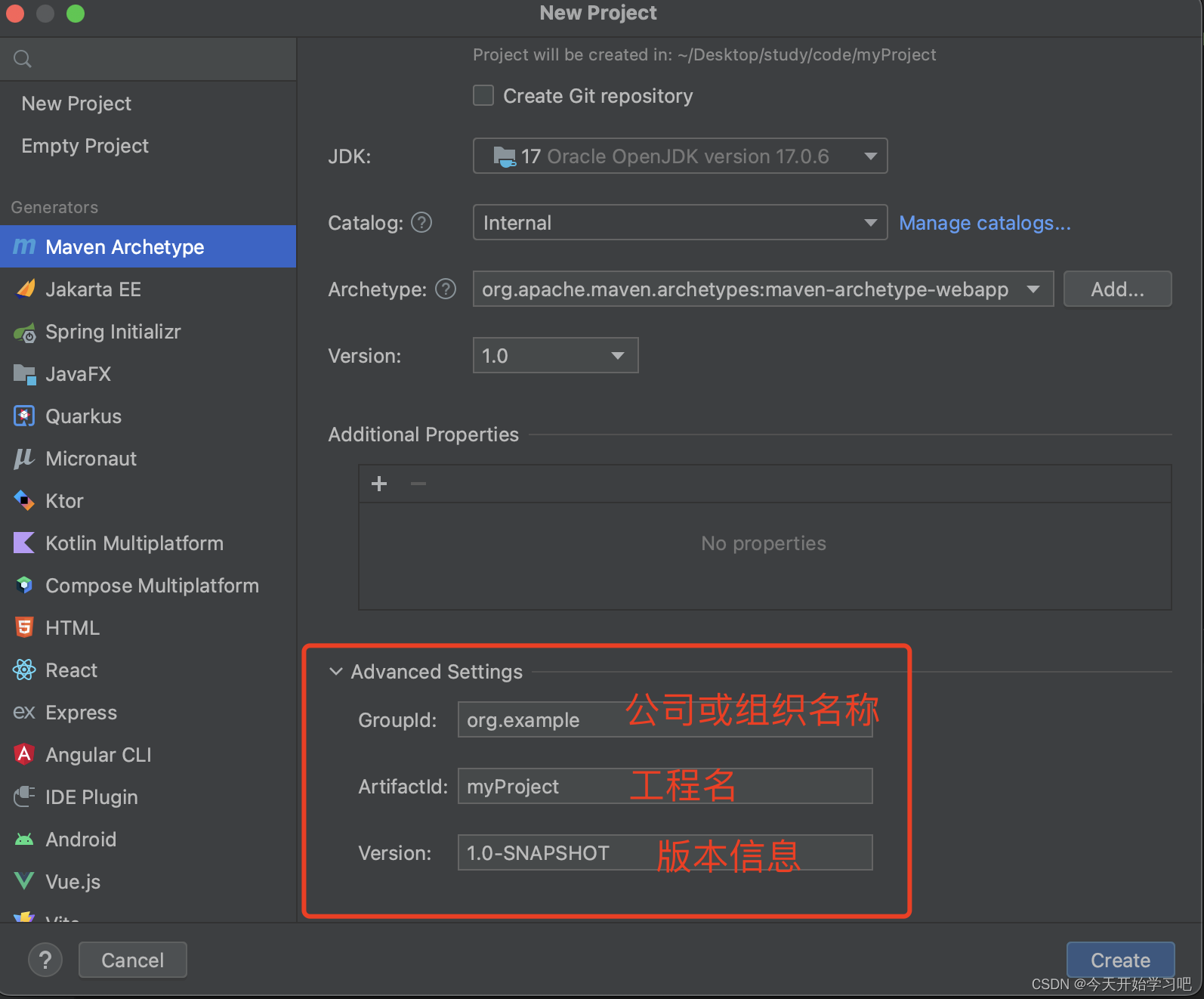Click the Maven Archetype m icon

click(24, 246)
